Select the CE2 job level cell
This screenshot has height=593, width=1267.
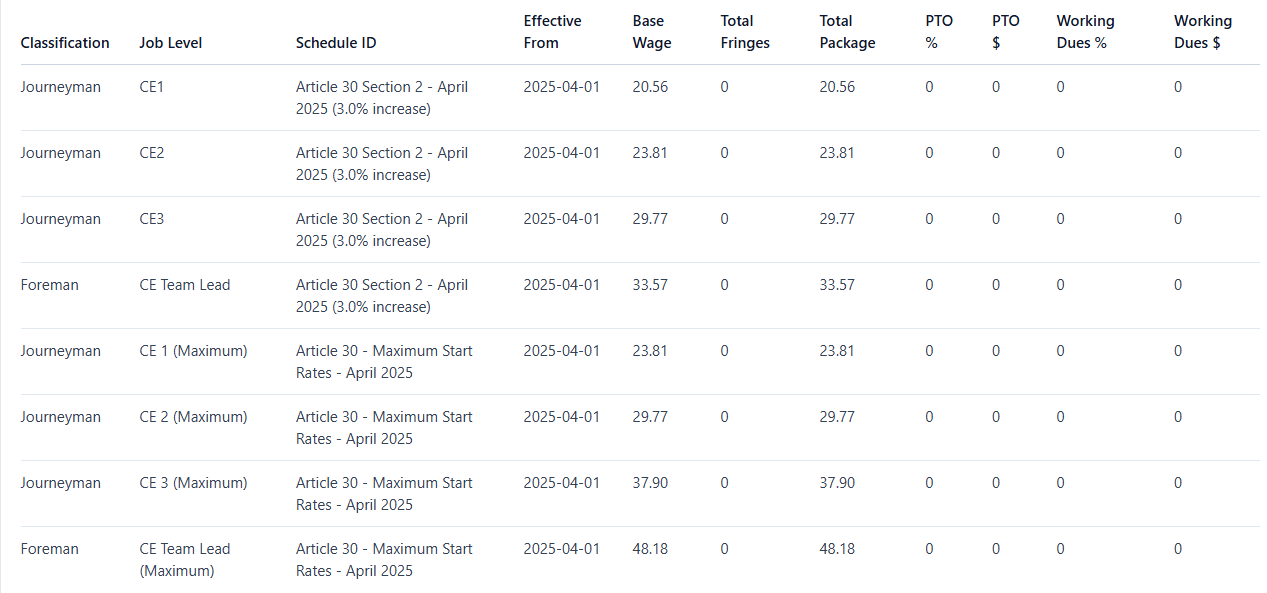pos(152,153)
